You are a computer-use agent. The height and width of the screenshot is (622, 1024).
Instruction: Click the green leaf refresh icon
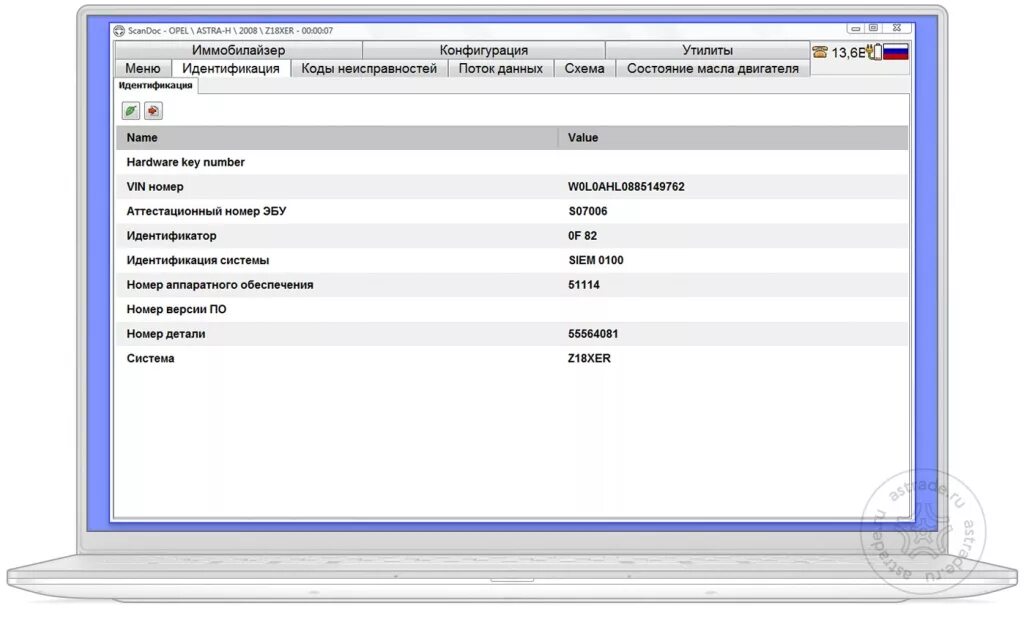pyautogui.click(x=131, y=110)
